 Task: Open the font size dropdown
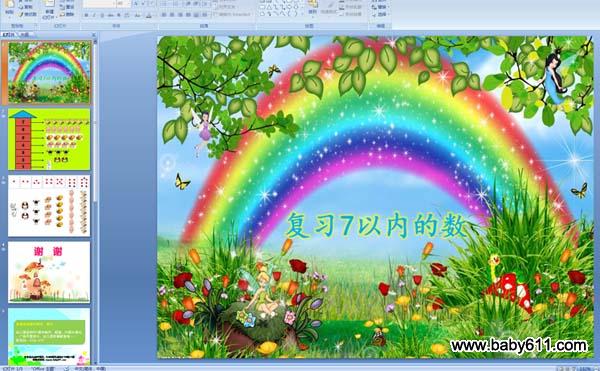tap(124, 3)
